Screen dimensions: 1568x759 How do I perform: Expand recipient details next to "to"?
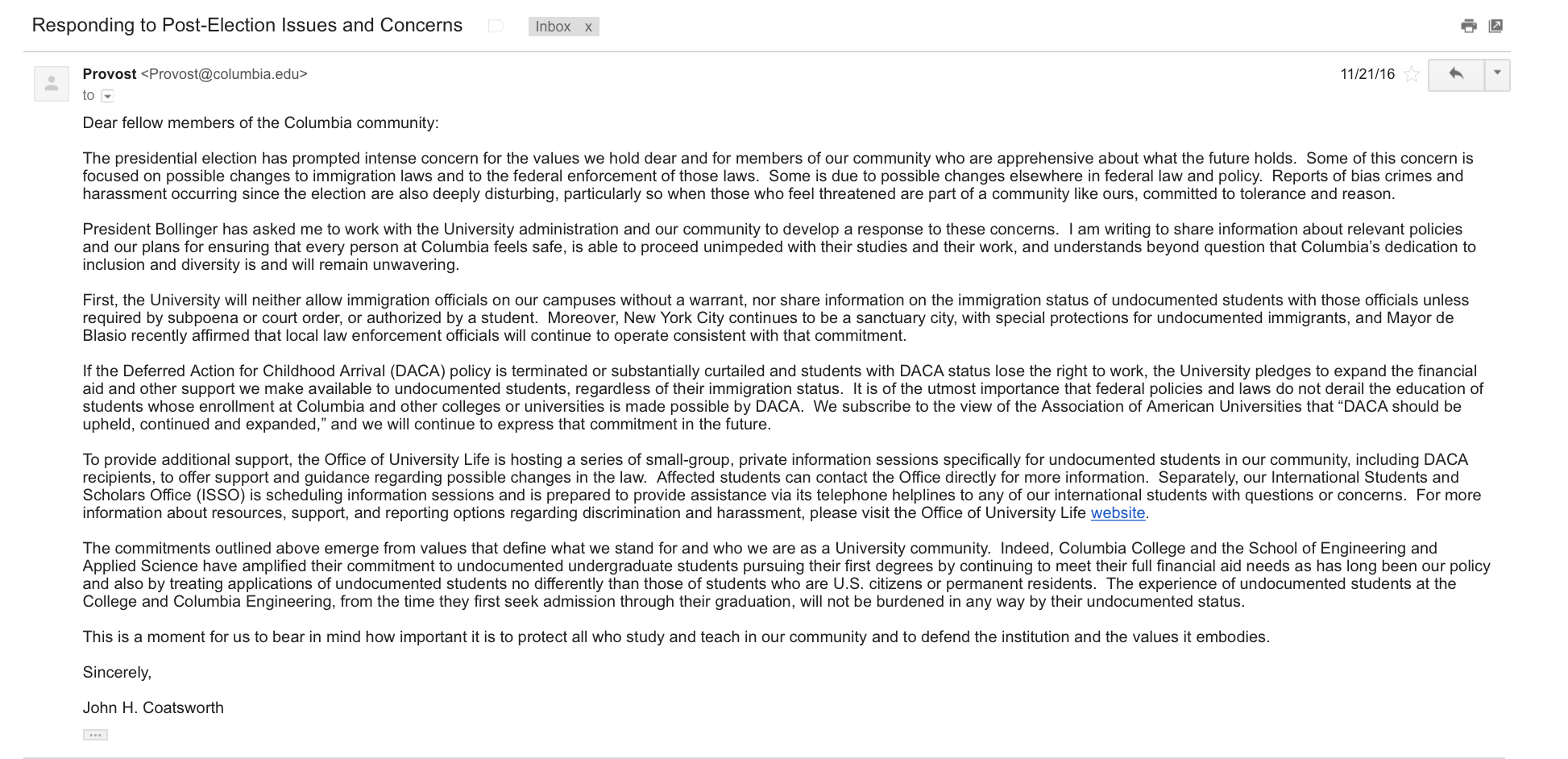click(x=107, y=96)
